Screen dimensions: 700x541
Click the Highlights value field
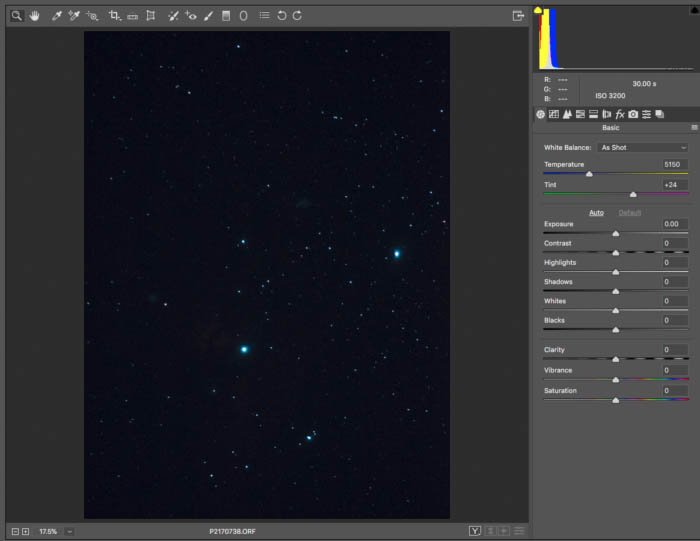click(674, 262)
